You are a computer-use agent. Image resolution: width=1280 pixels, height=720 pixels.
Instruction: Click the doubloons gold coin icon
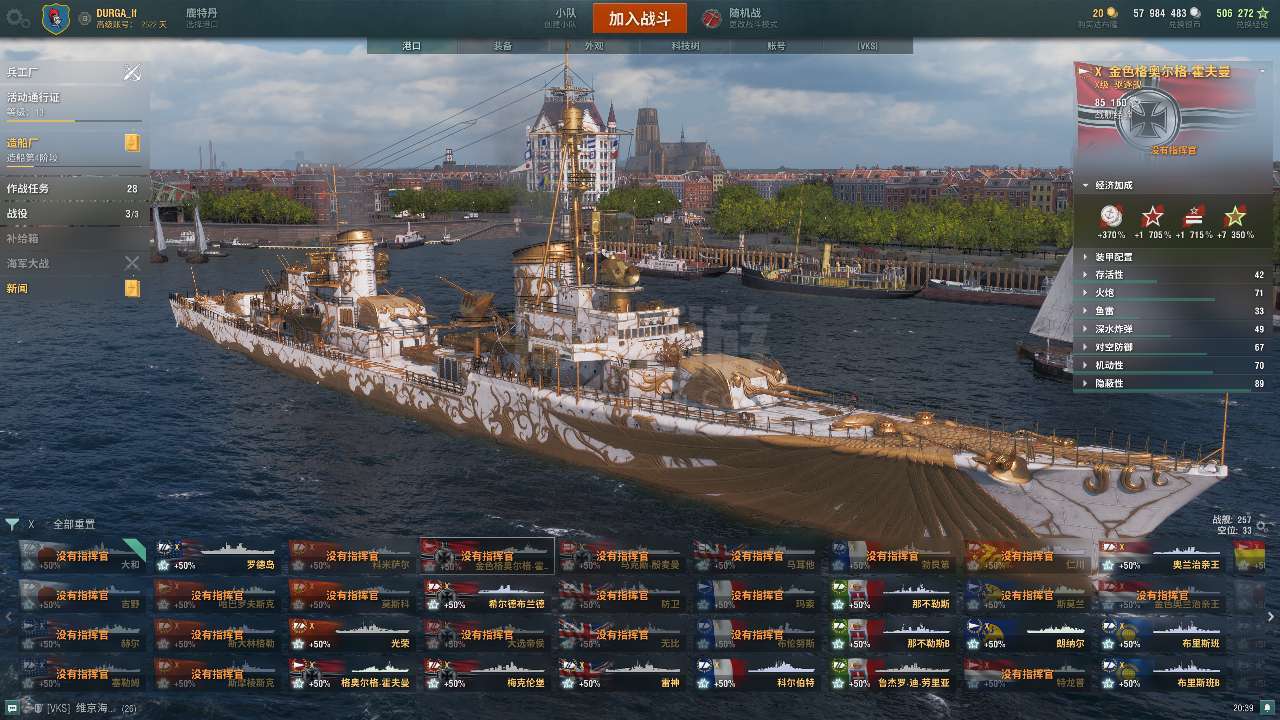coord(1112,13)
